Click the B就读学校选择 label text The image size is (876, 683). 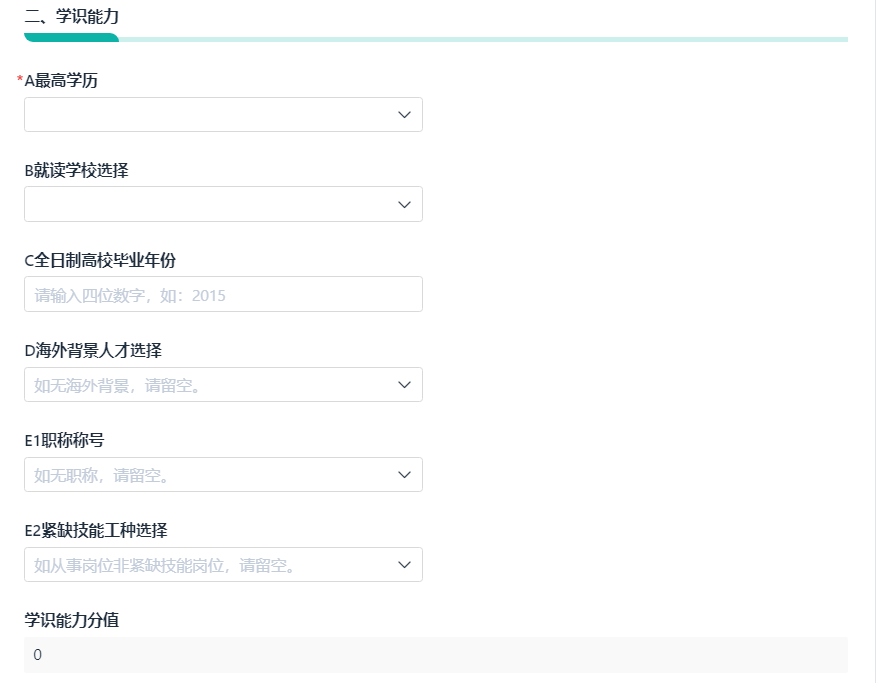click(x=76, y=170)
